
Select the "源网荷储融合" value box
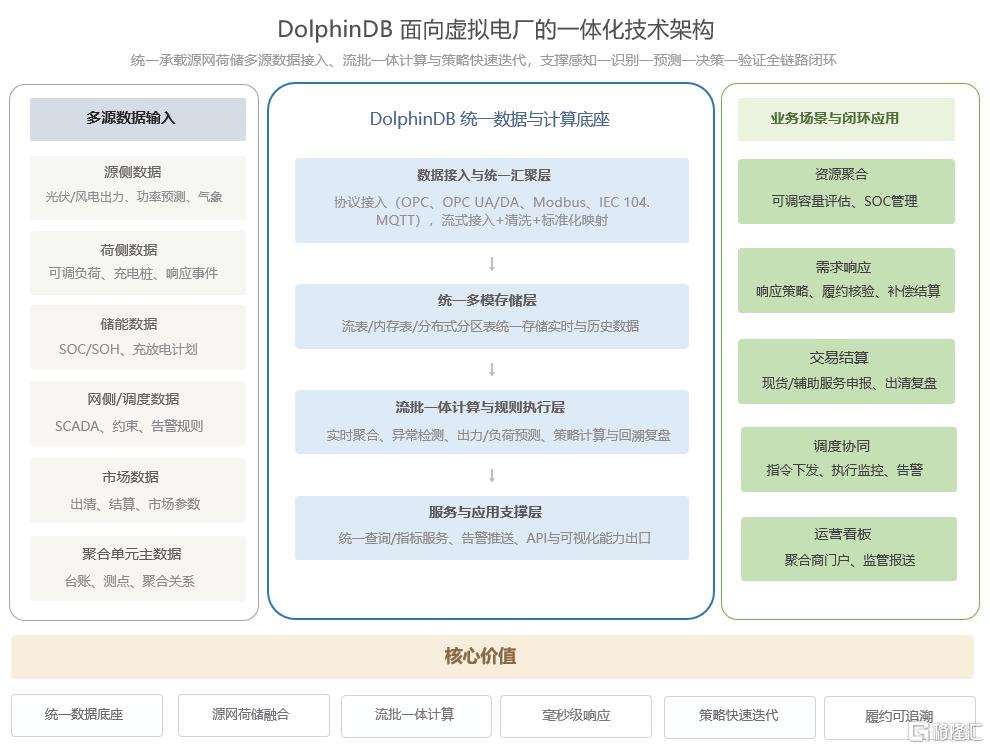pos(254,716)
